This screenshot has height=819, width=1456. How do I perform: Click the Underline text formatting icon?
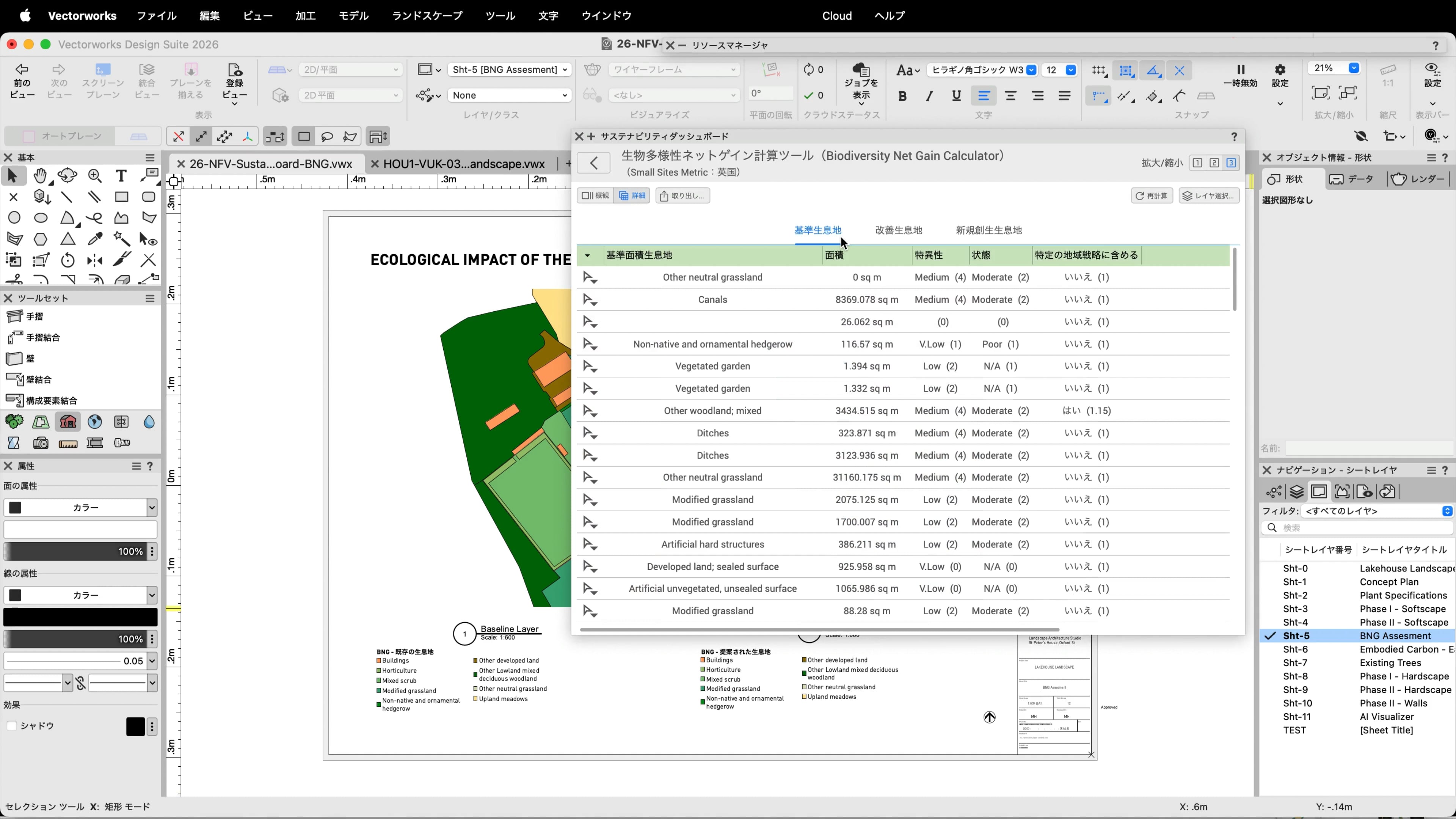tap(956, 96)
